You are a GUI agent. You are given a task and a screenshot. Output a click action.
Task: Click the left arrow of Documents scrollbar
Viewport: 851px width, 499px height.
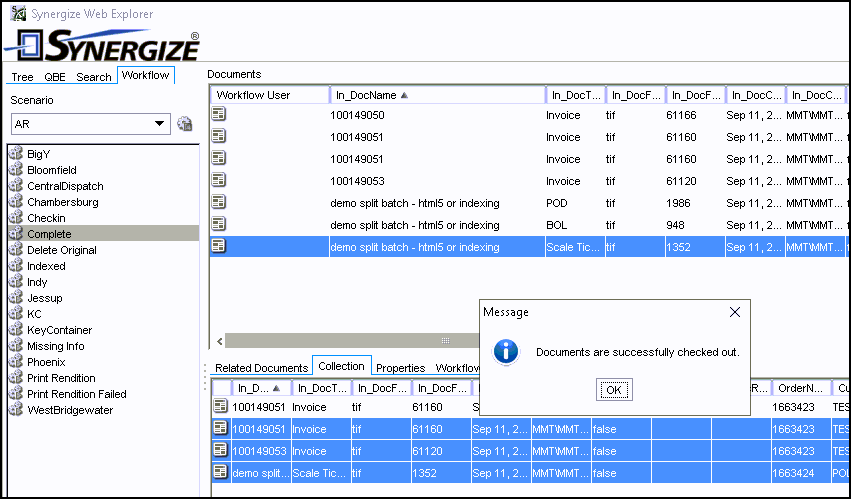click(x=219, y=342)
